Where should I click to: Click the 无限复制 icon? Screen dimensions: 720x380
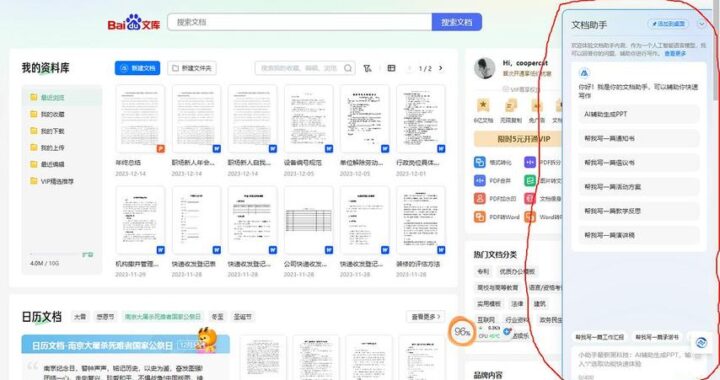tap(511, 106)
